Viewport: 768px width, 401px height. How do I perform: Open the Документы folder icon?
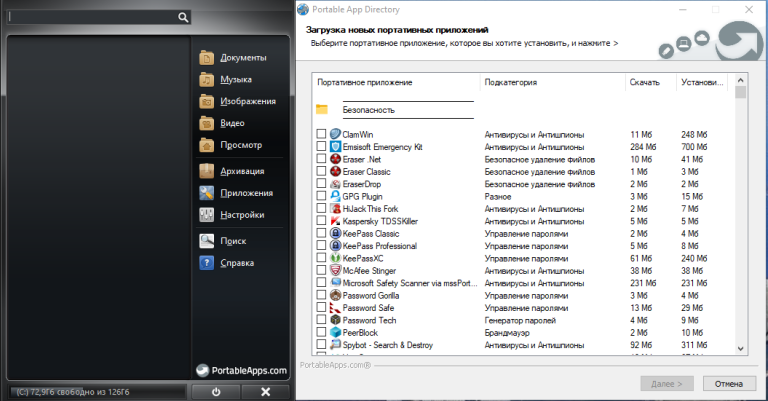coord(207,58)
